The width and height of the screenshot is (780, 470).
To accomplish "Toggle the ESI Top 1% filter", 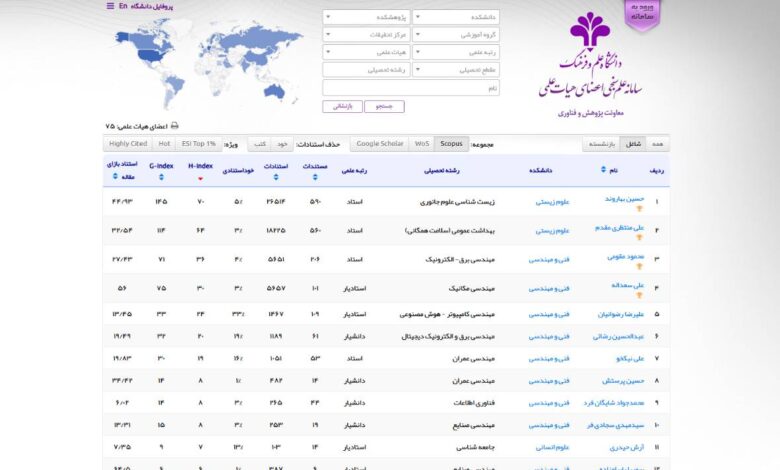I will coord(198,144).
